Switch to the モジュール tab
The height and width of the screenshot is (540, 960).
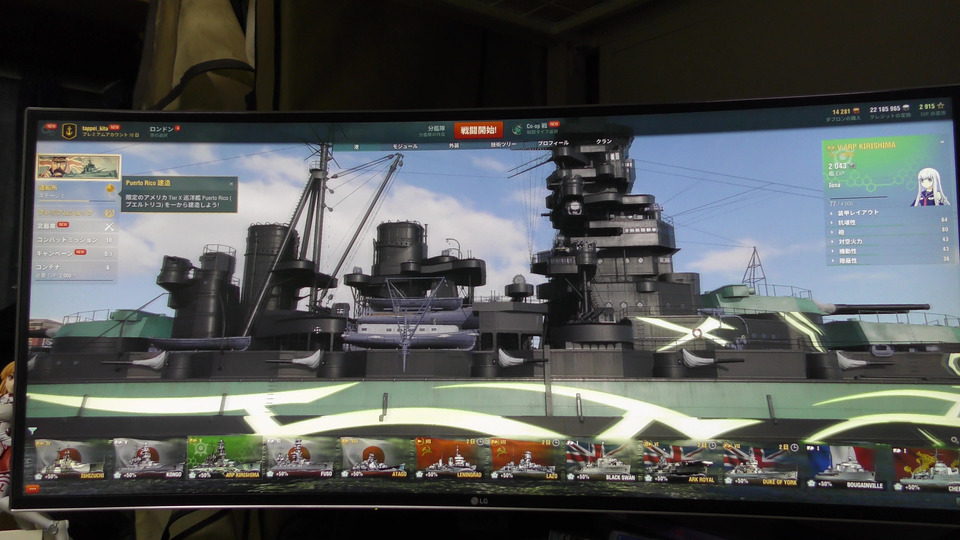(x=405, y=146)
